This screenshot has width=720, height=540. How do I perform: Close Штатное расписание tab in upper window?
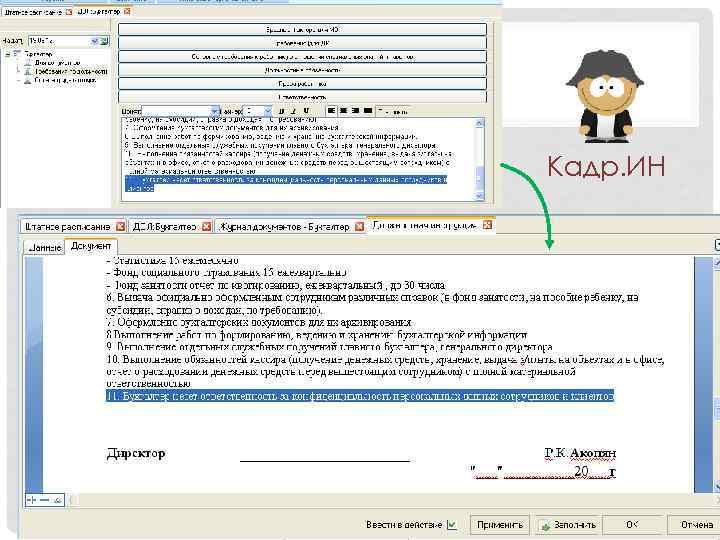tap(69, 12)
